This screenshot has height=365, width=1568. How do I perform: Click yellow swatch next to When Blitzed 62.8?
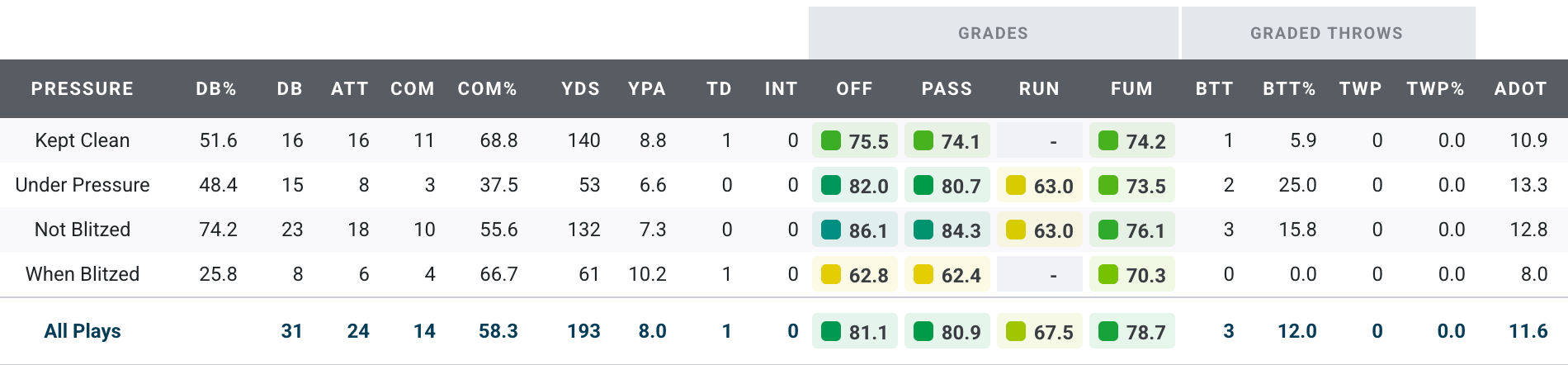[x=831, y=274]
